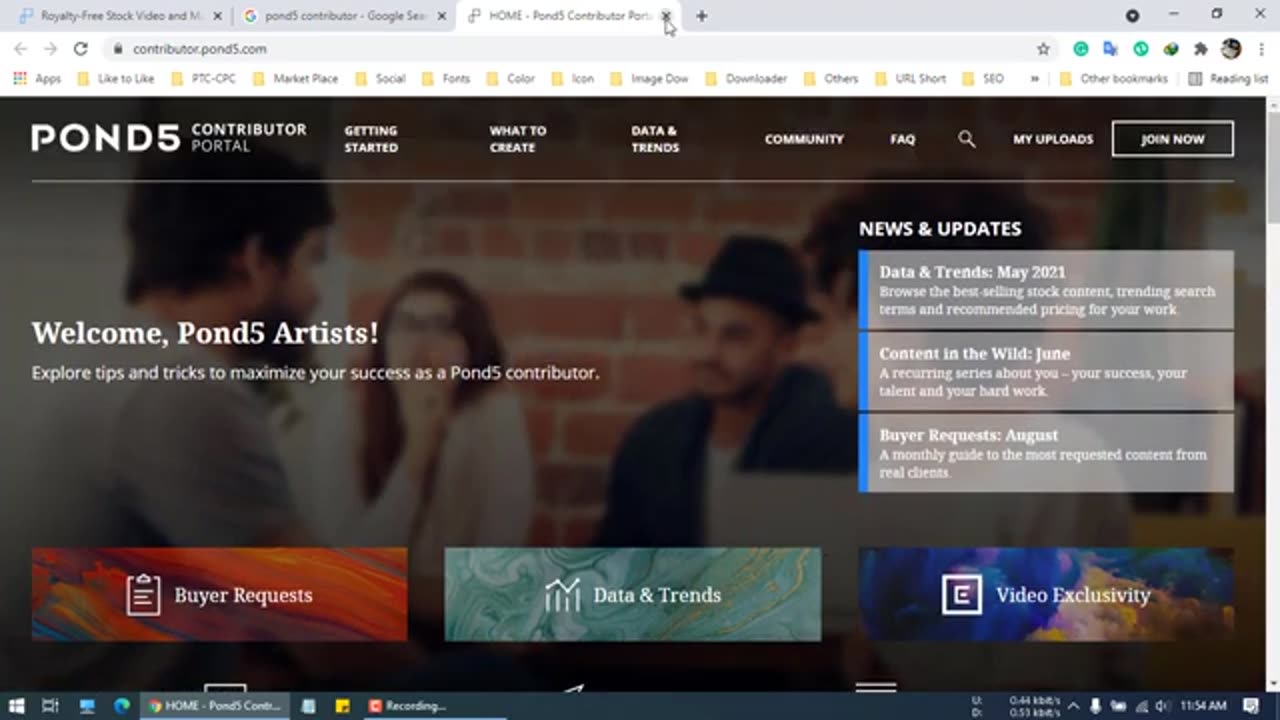This screenshot has width=1280, height=720.
Task: Open the Icon bookmark folder
Action: (x=572, y=78)
